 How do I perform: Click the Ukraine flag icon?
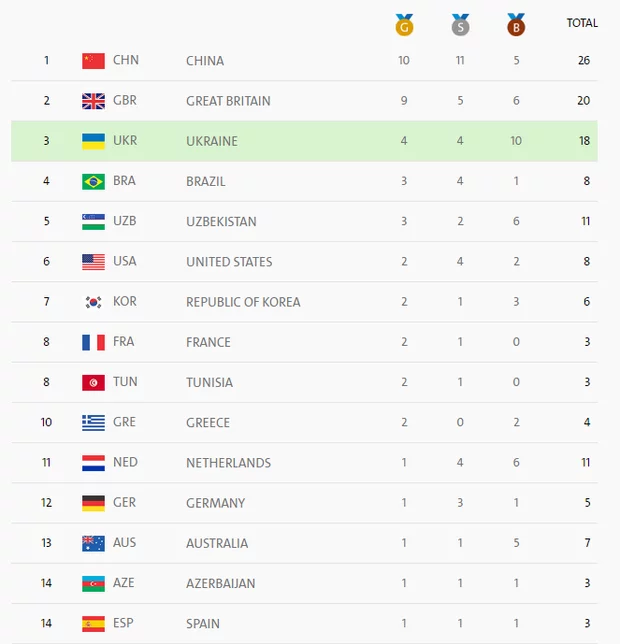pos(93,141)
